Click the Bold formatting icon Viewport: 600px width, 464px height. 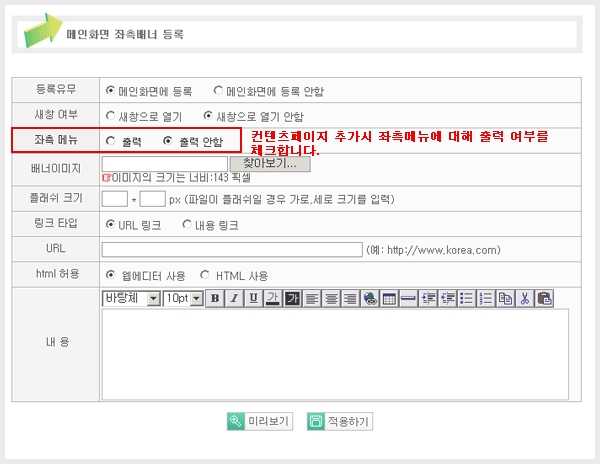coord(215,298)
